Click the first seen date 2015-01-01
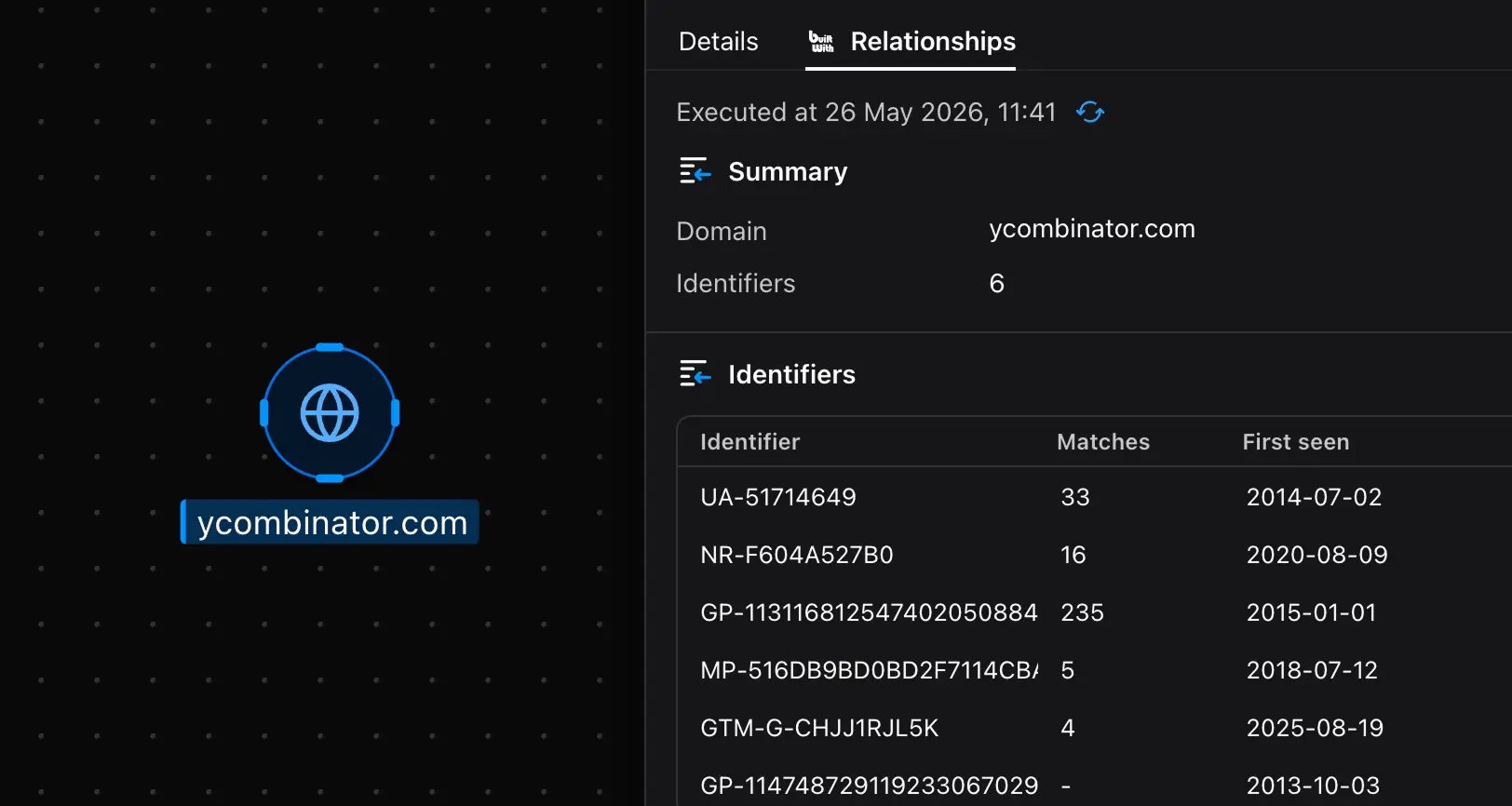The height and width of the screenshot is (806, 1512). click(x=1311, y=612)
